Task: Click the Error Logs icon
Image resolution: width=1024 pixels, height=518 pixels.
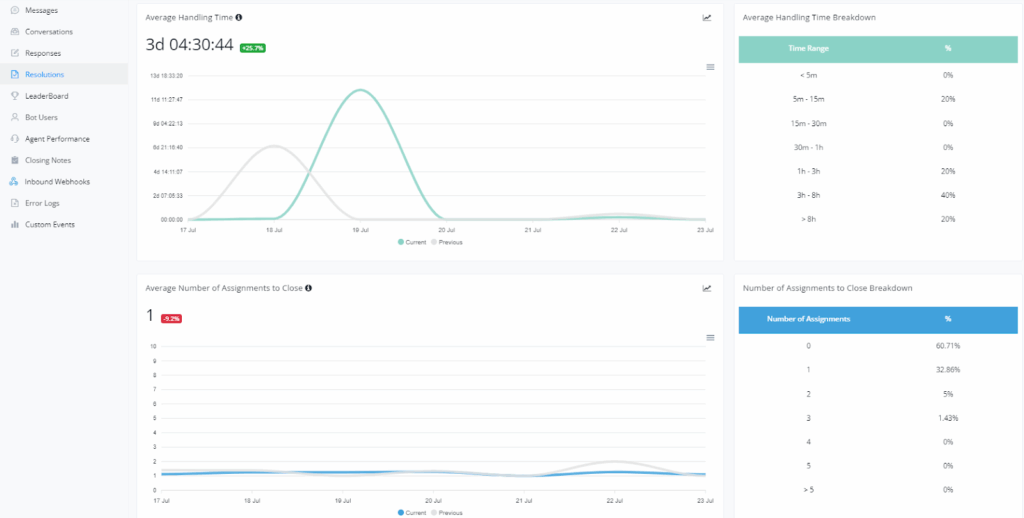Action: point(14,203)
